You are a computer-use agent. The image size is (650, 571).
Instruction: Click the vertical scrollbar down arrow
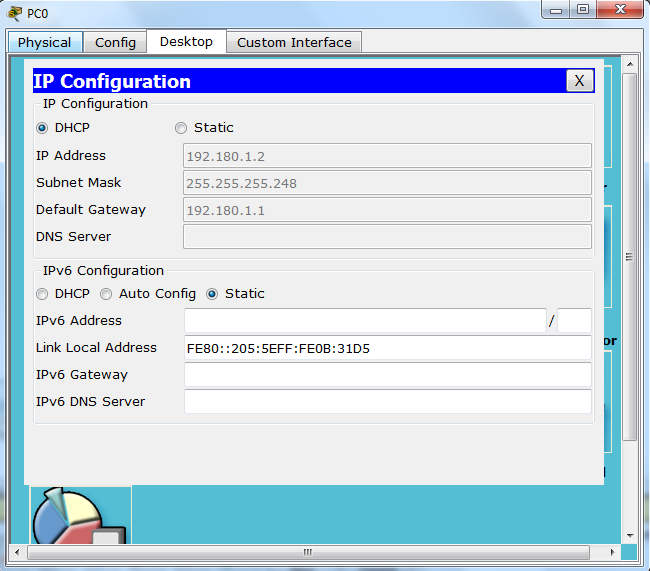[630, 535]
